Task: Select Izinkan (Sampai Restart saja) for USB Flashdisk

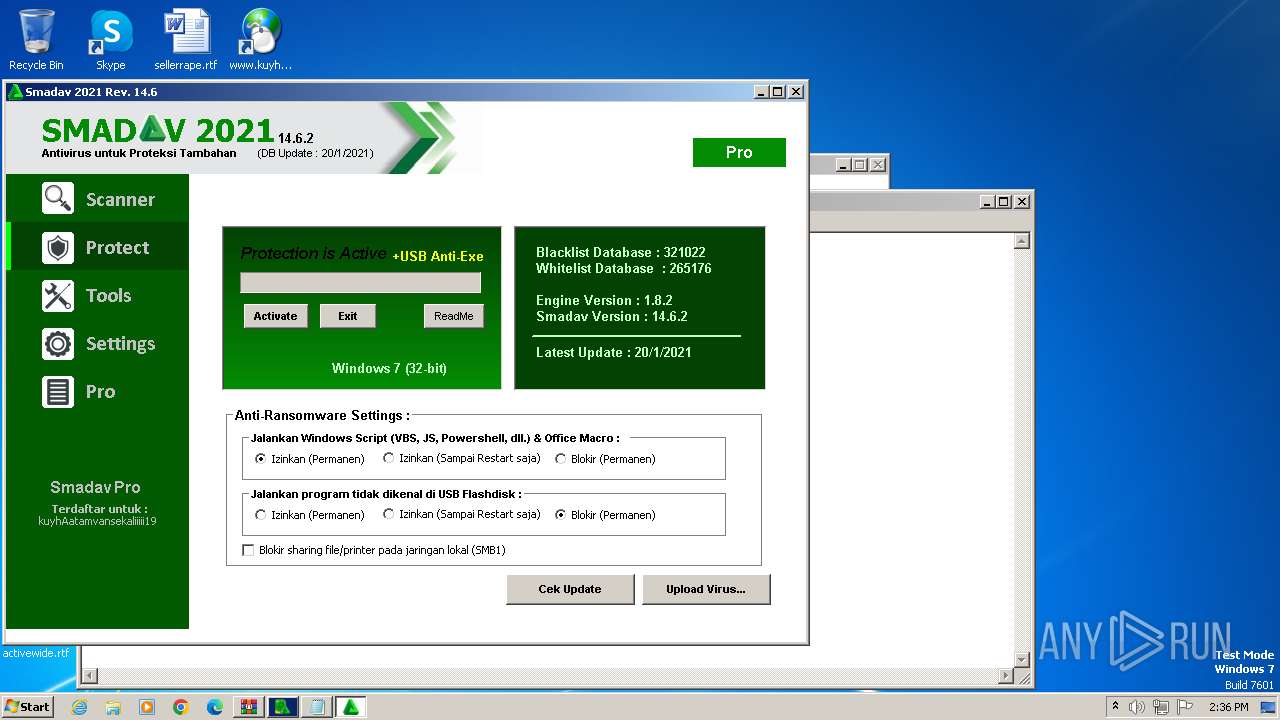Action: [x=389, y=515]
